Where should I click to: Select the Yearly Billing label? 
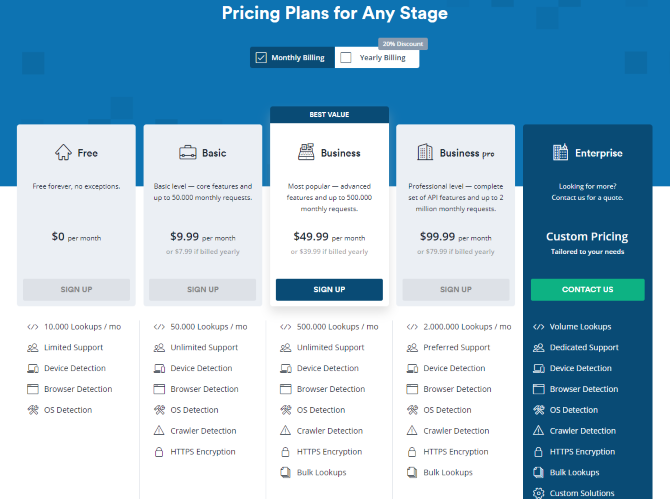click(382, 57)
